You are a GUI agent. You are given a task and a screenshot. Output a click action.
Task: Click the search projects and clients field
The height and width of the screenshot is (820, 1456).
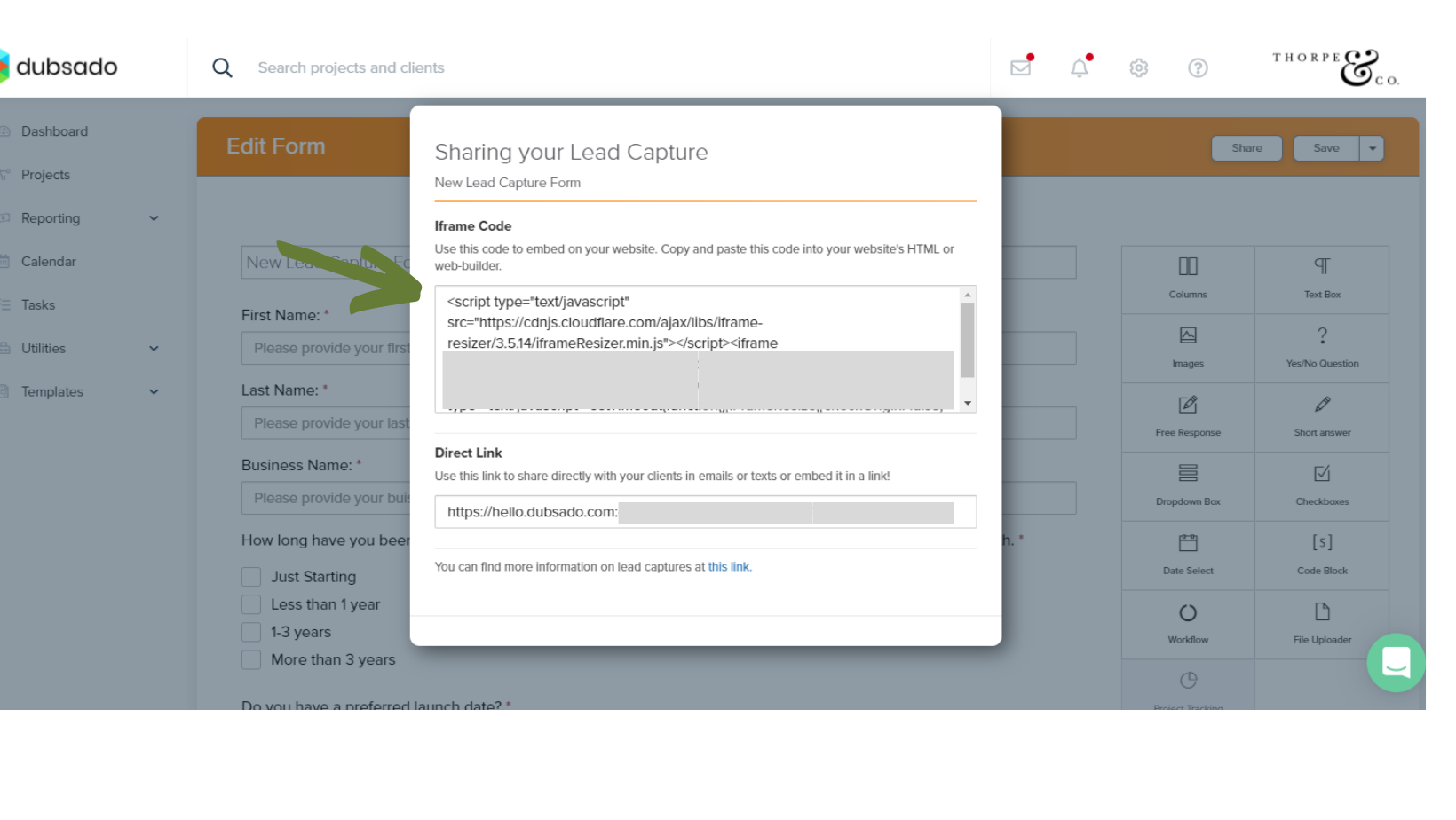click(351, 67)
